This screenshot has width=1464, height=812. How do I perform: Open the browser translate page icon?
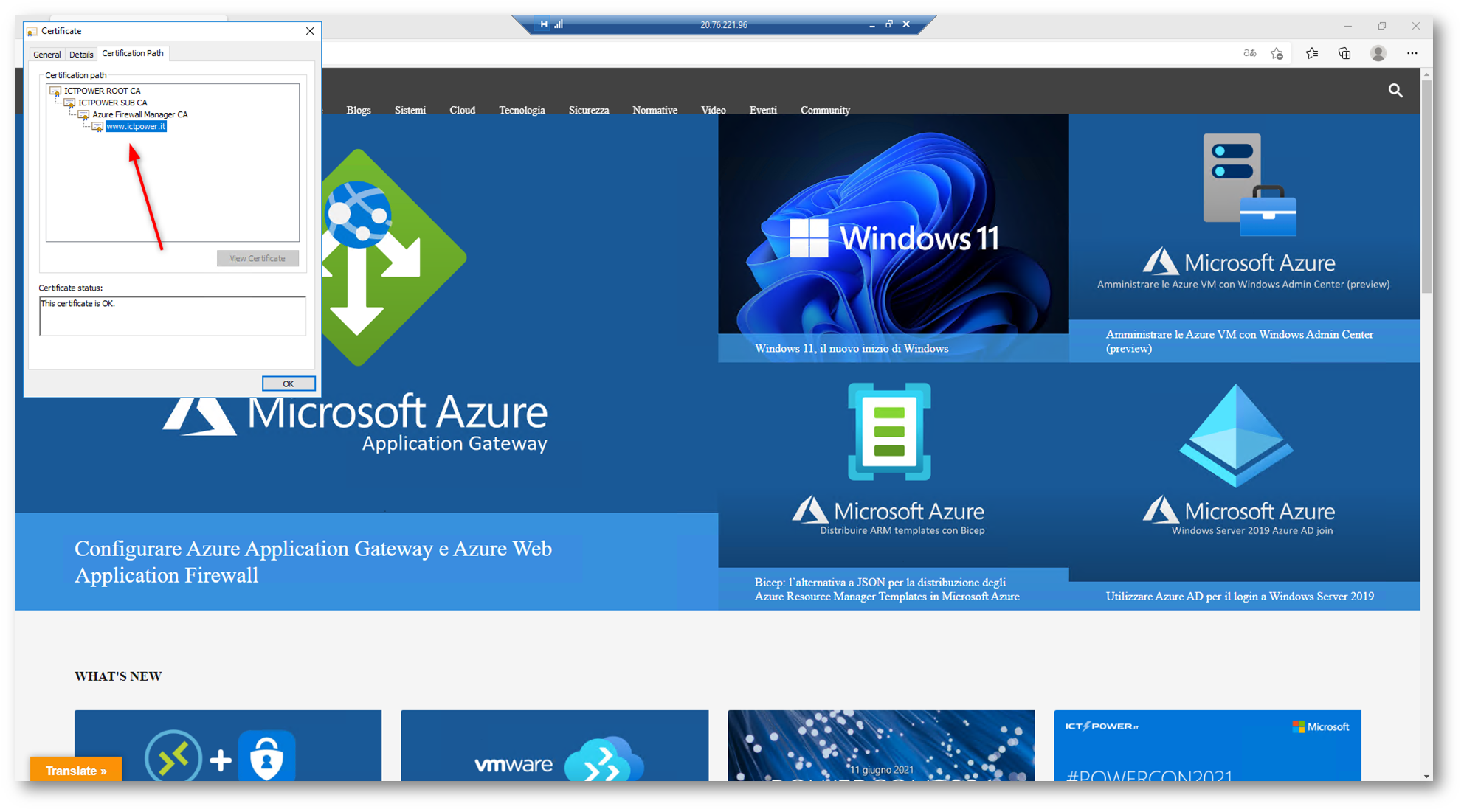click(1249, 53)
